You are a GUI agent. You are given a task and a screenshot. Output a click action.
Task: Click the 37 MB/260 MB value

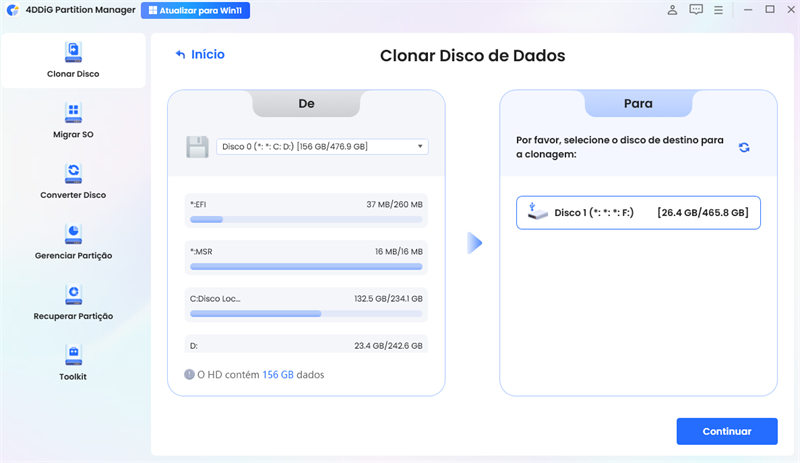(394, 204)
